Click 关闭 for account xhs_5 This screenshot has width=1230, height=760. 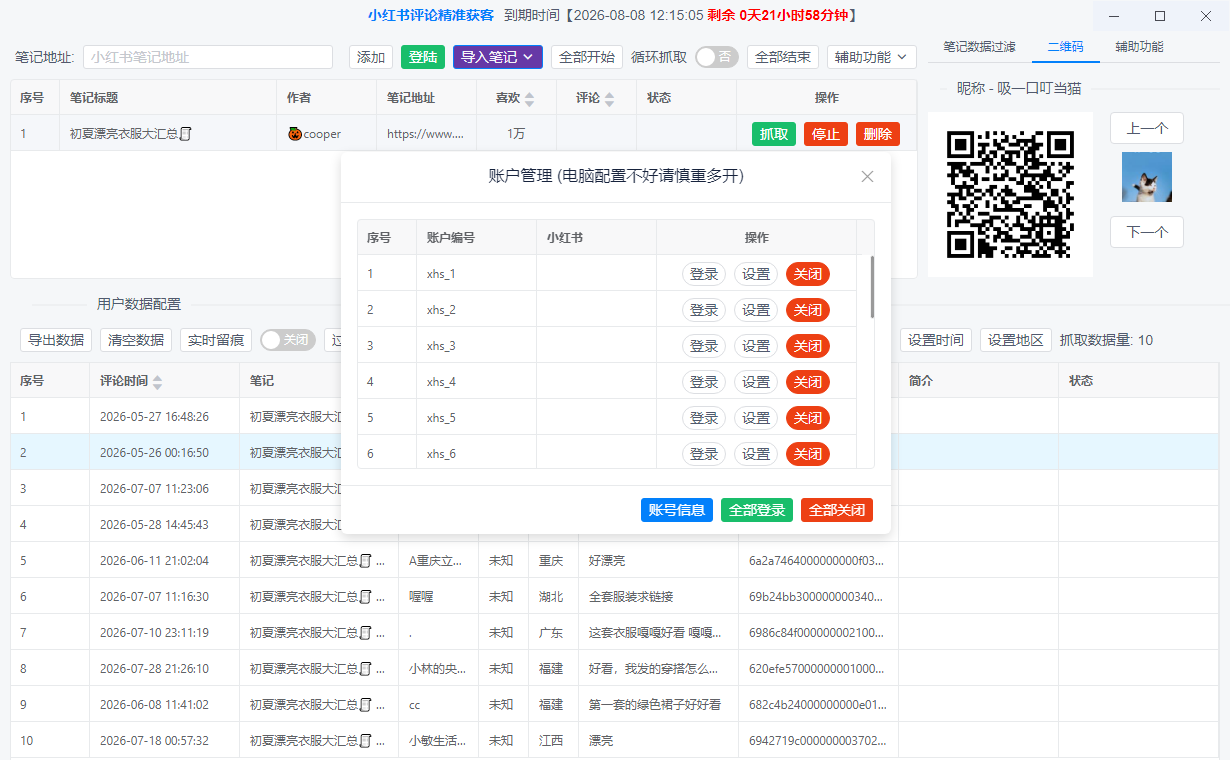(808, 418)
